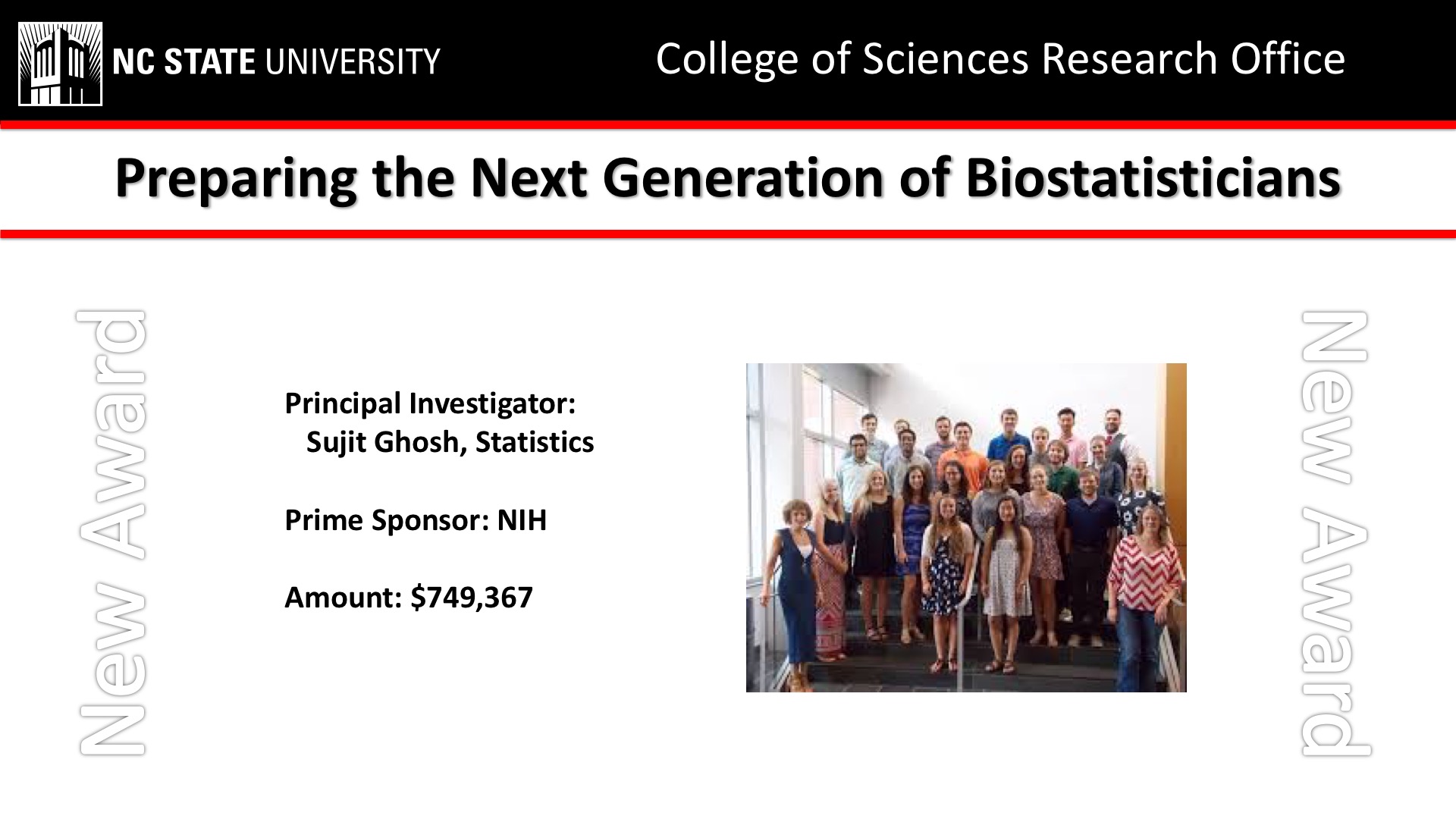The height and width of the screenshot is (819, 1456).
Task: Click the dollar amount $749,367
Action: 472,598
